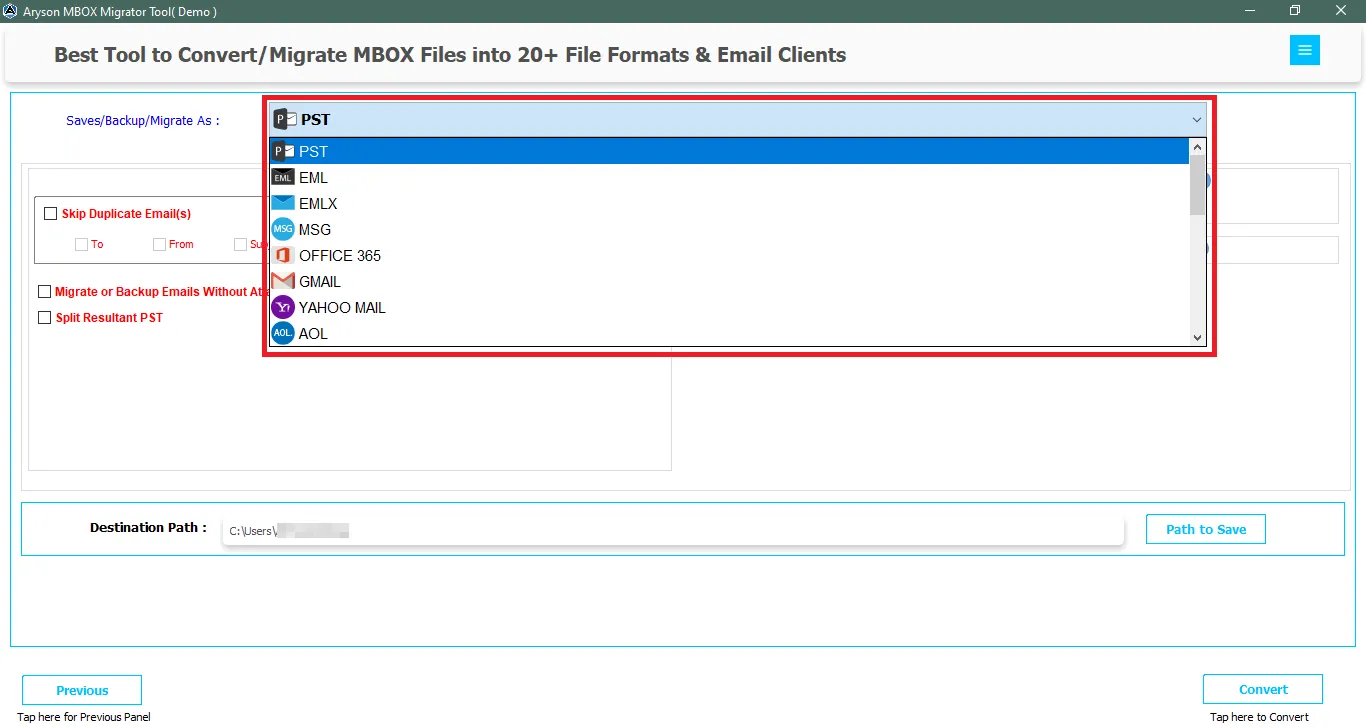1366x728 pixels.
Task: Tick the From duplicate filter checkbox
Action: point(159,244)
